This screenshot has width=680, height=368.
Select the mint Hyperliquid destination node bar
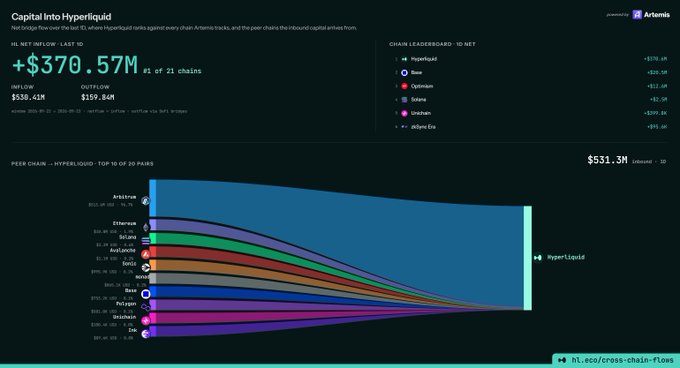[527, 258]
